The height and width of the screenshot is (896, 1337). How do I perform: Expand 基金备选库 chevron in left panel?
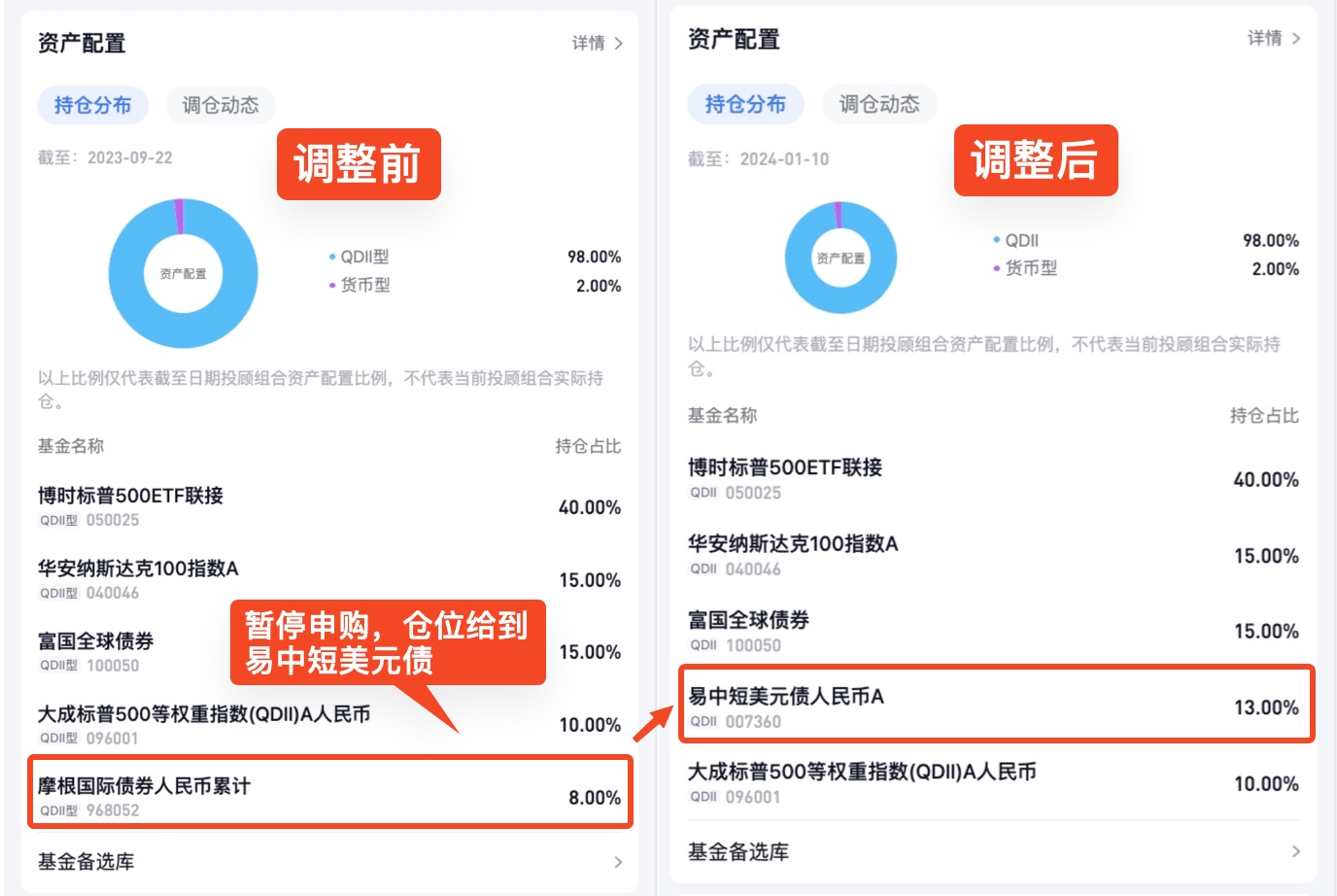click(618, 862)
